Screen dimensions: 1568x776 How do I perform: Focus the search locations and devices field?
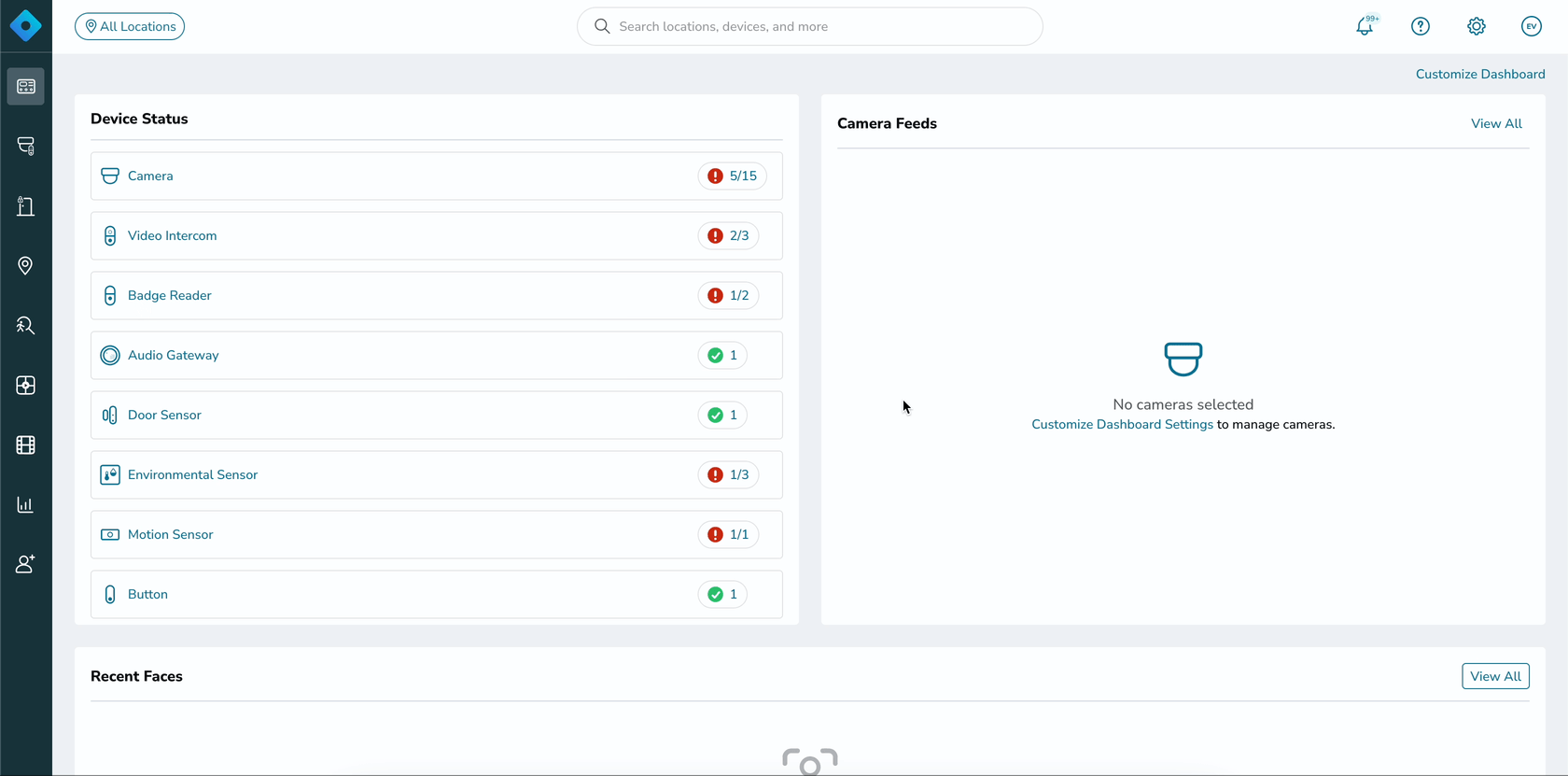pos(810,26)
